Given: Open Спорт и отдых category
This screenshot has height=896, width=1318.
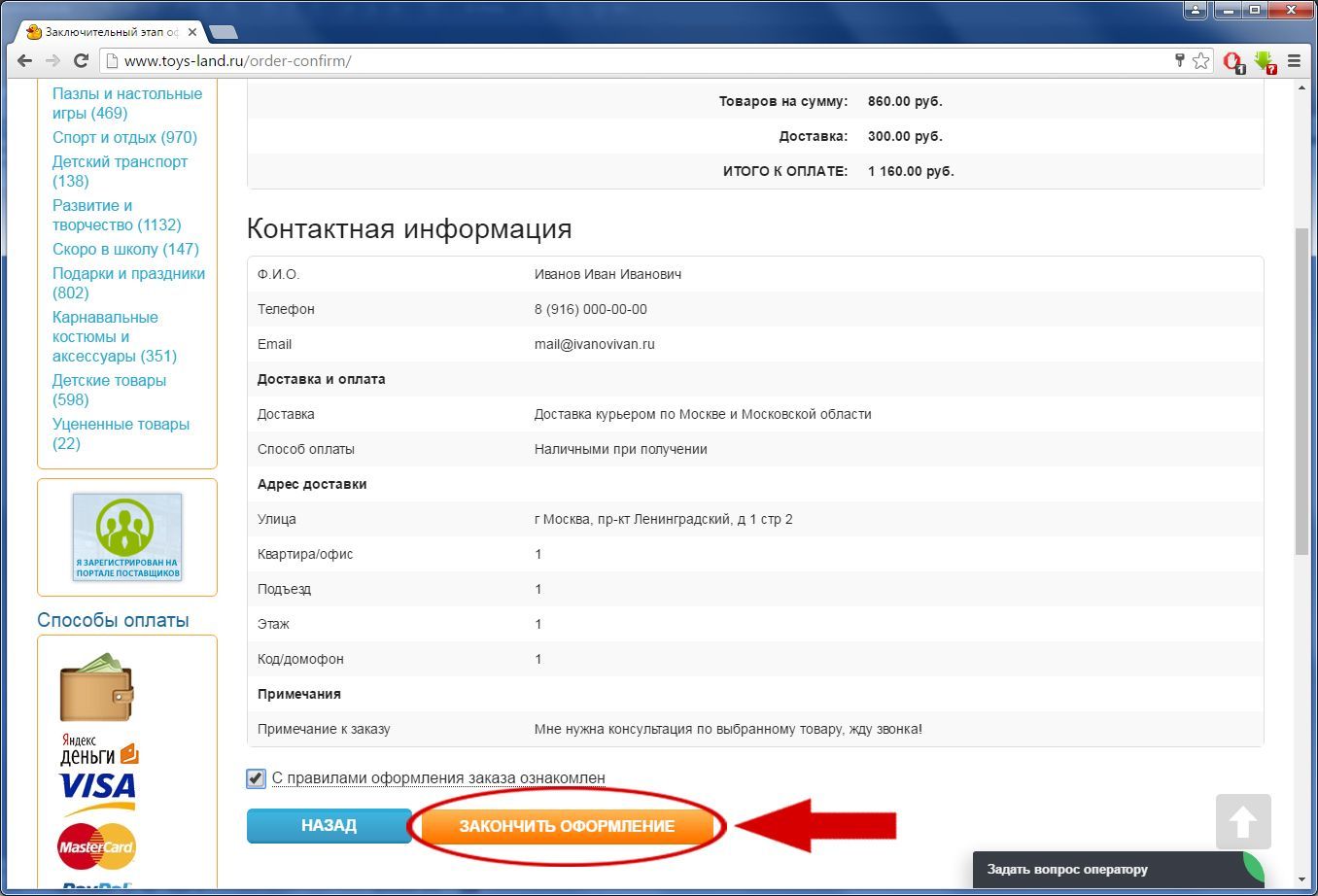Looking at the screenshot, I should [124, 137].
